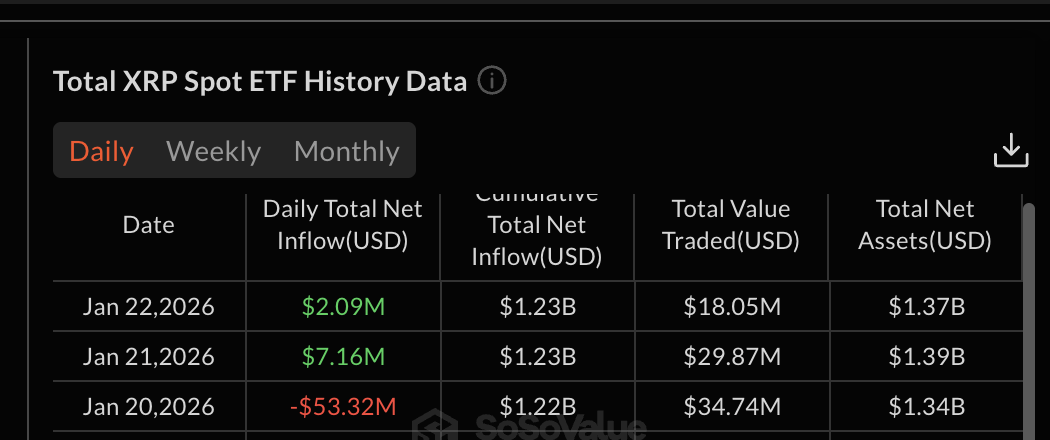Select the Jan 20,2026 date cell
Screen dimensions: 1050x440
point(148,406)
